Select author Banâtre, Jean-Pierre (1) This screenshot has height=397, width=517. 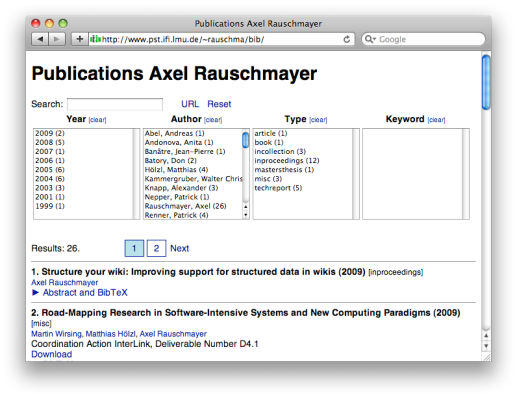coord(185,151)
